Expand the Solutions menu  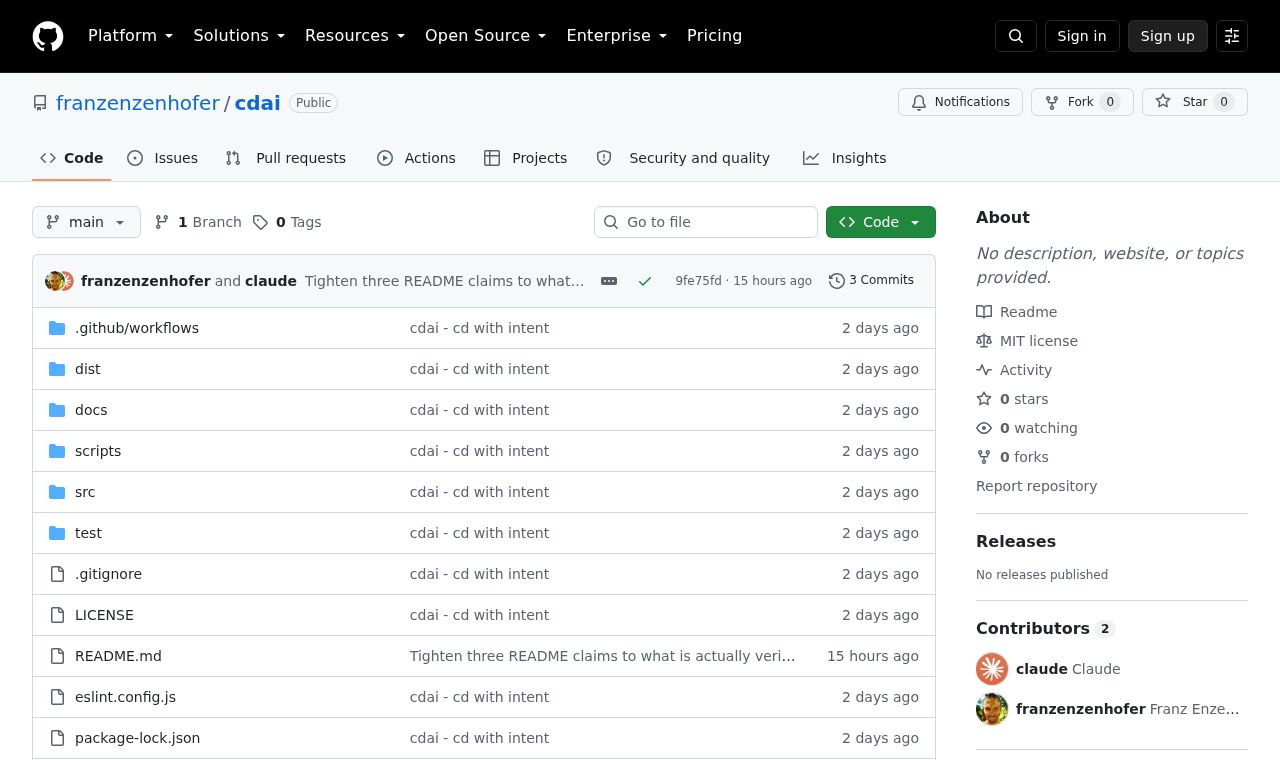click(x=239, y=36)
